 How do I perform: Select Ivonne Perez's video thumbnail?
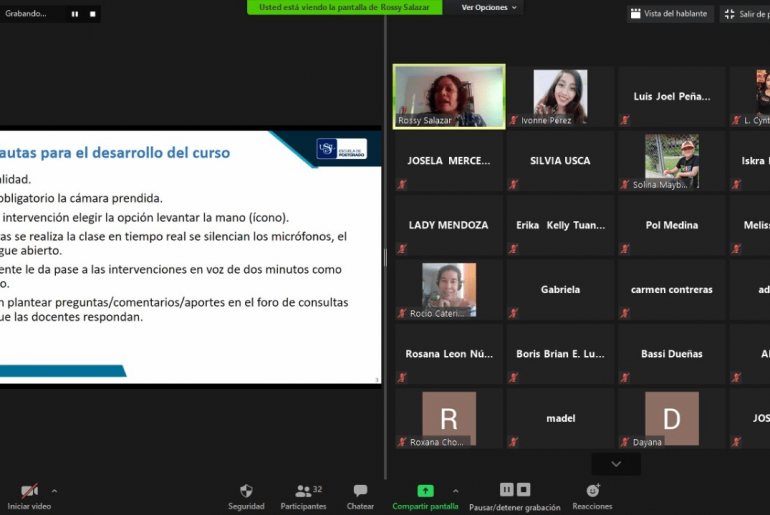point(560,96)
